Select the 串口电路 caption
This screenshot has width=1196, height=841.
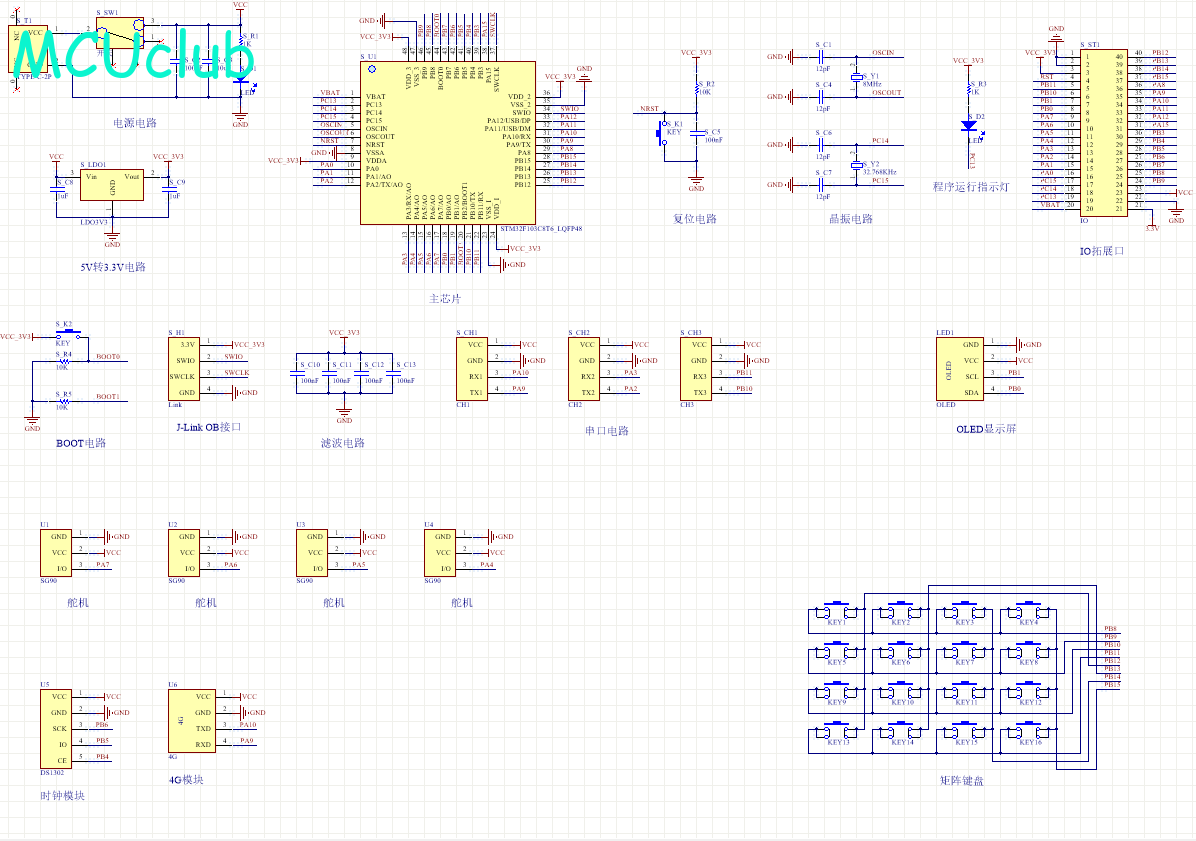[607, 431]
